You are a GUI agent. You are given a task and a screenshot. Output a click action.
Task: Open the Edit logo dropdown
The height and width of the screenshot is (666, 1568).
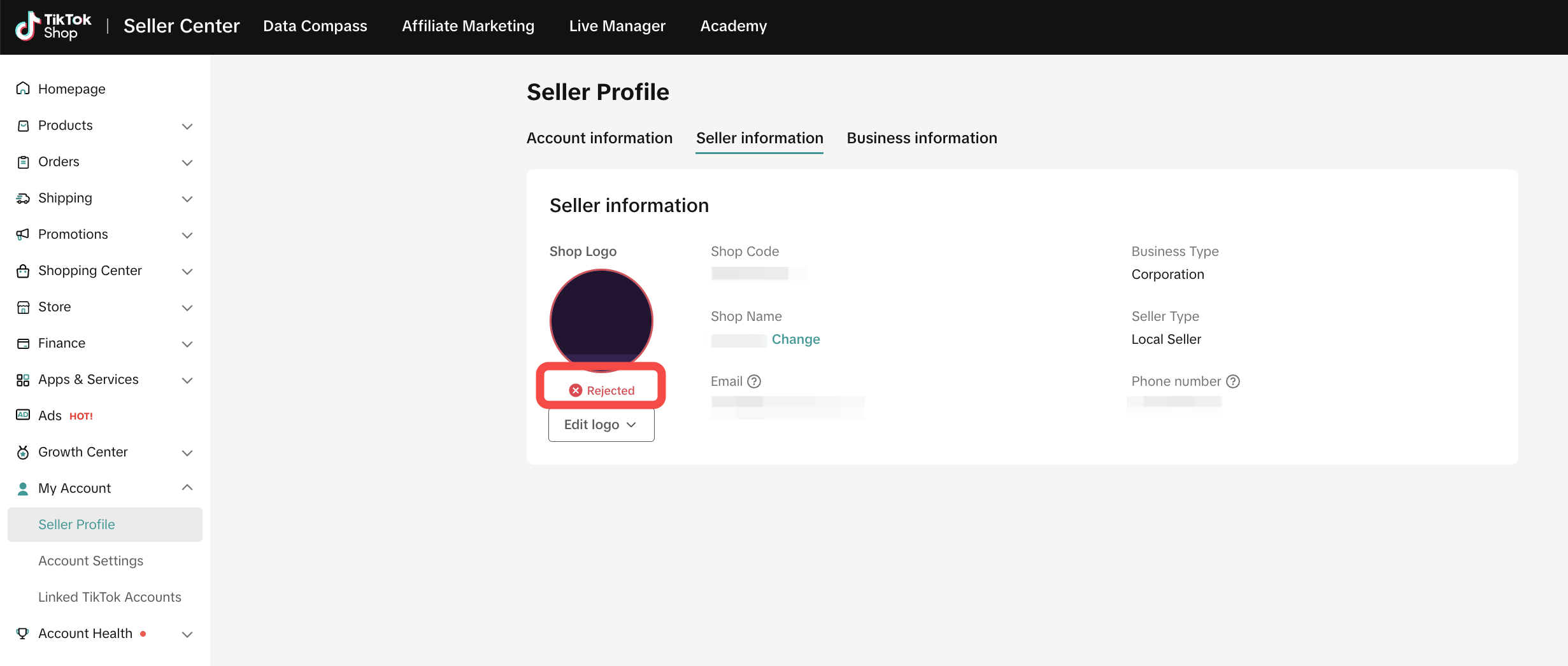[601, 425]
